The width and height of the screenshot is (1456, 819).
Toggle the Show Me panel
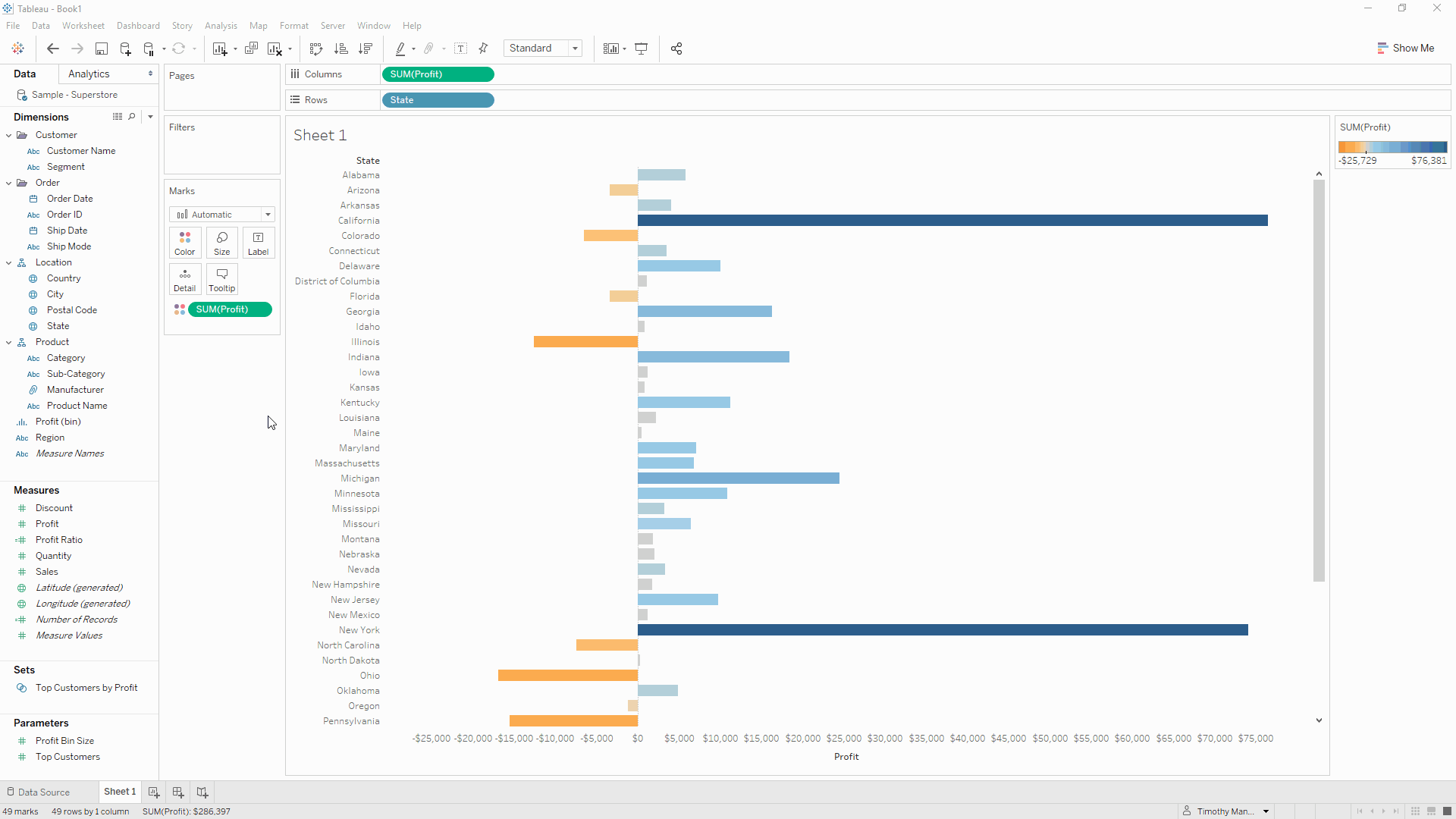[x=1405, y=48]
